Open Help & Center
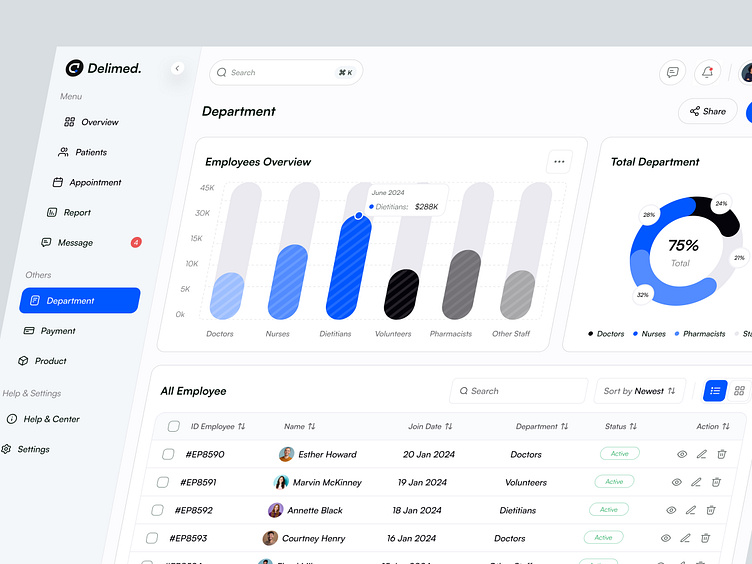This screenshot has height=564, width=752. pos(43,419)
